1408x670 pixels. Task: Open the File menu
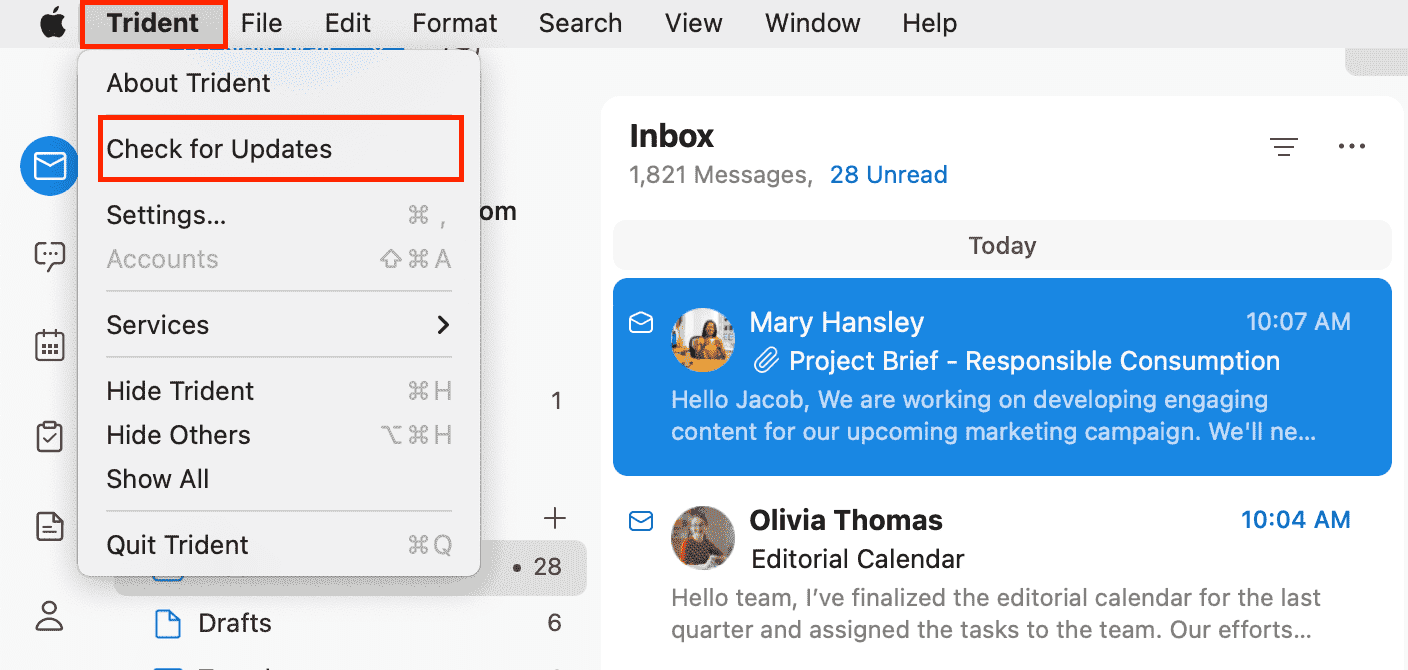click(x=262, y=23)
